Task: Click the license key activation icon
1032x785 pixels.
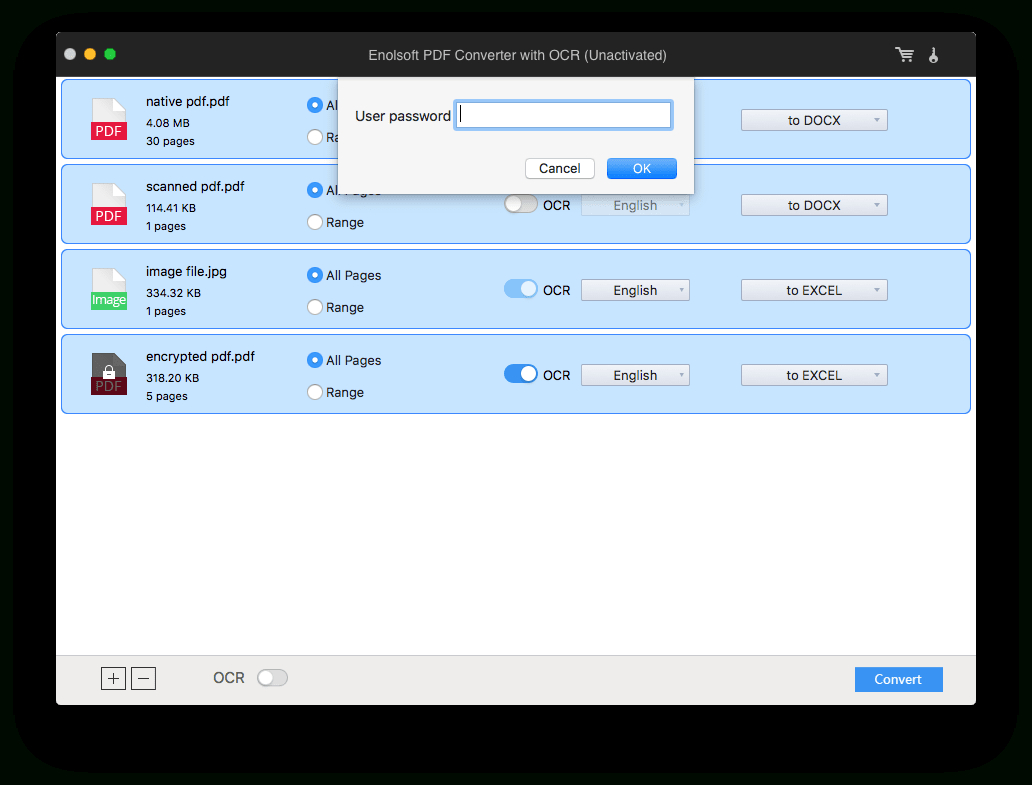Action: click(x=933, y=54)
